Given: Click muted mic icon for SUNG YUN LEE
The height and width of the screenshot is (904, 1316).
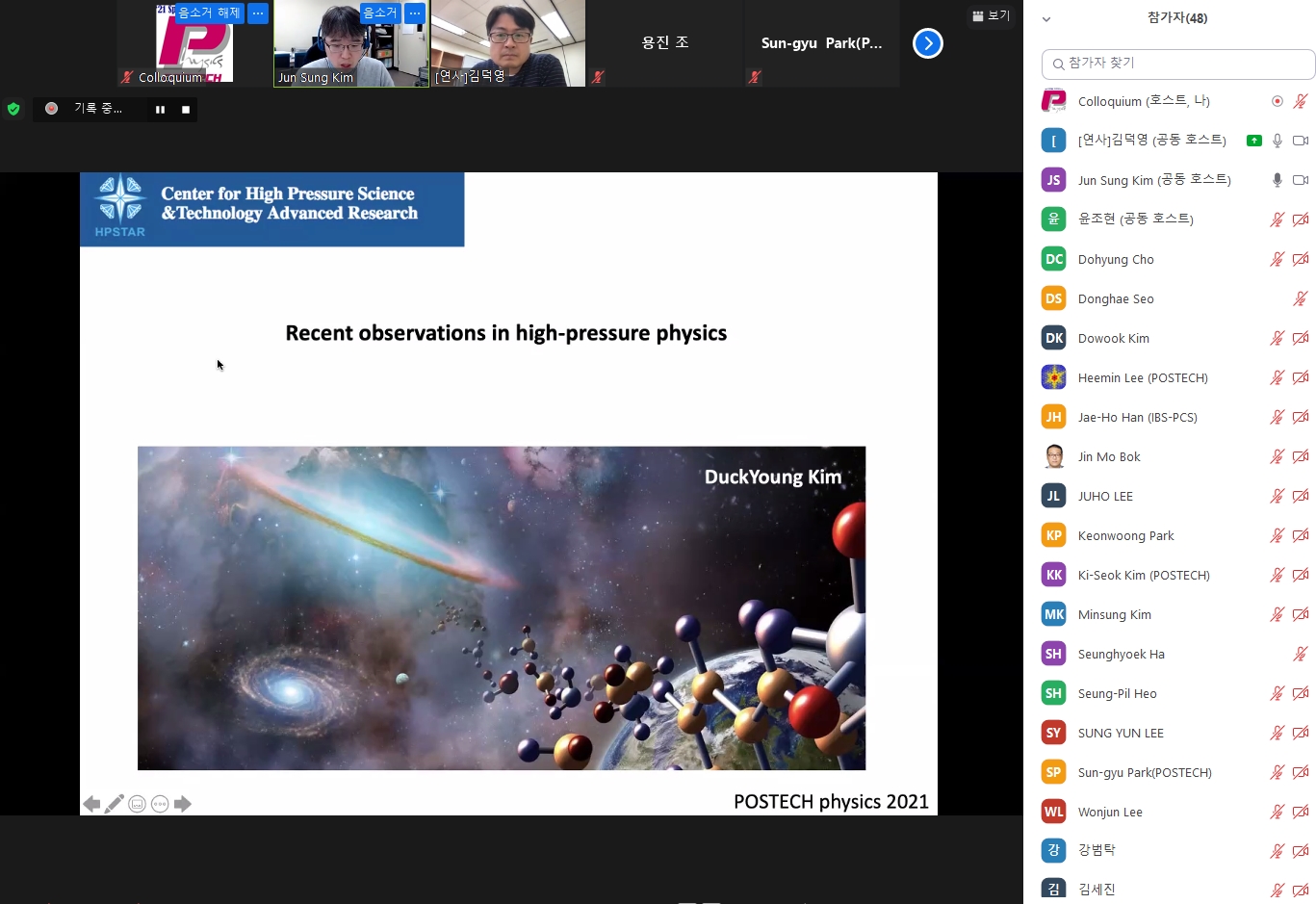Looking at the screenshot, I should [x=1277, y=733].
